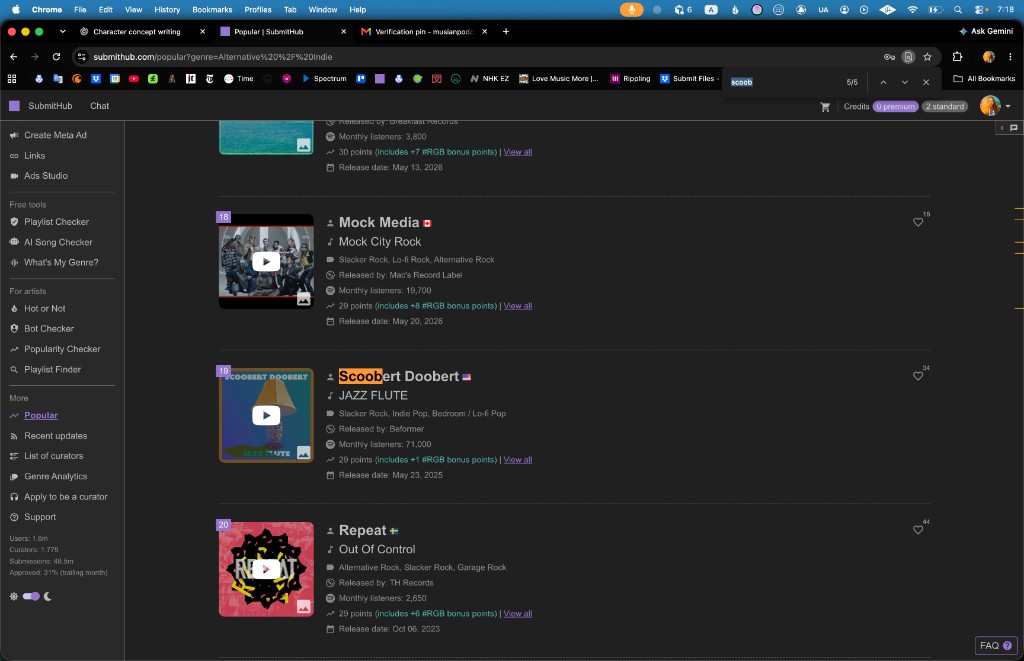View all points for Mock Media
This screenshot has width=1024, height=661.
click(x=517, y=306)
